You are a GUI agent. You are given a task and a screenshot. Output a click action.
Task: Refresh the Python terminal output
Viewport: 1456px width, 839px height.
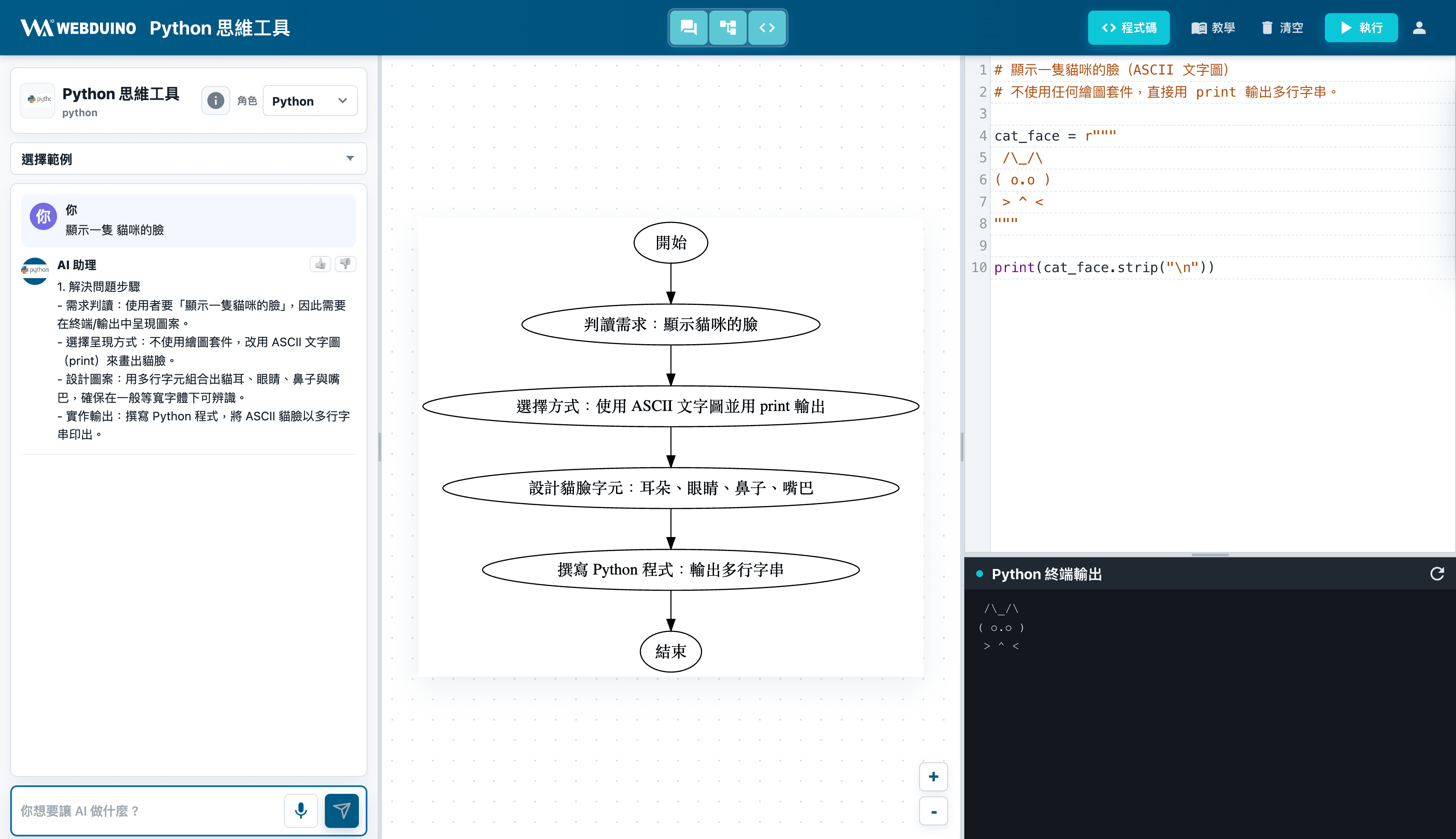(x=1437, y=573)
